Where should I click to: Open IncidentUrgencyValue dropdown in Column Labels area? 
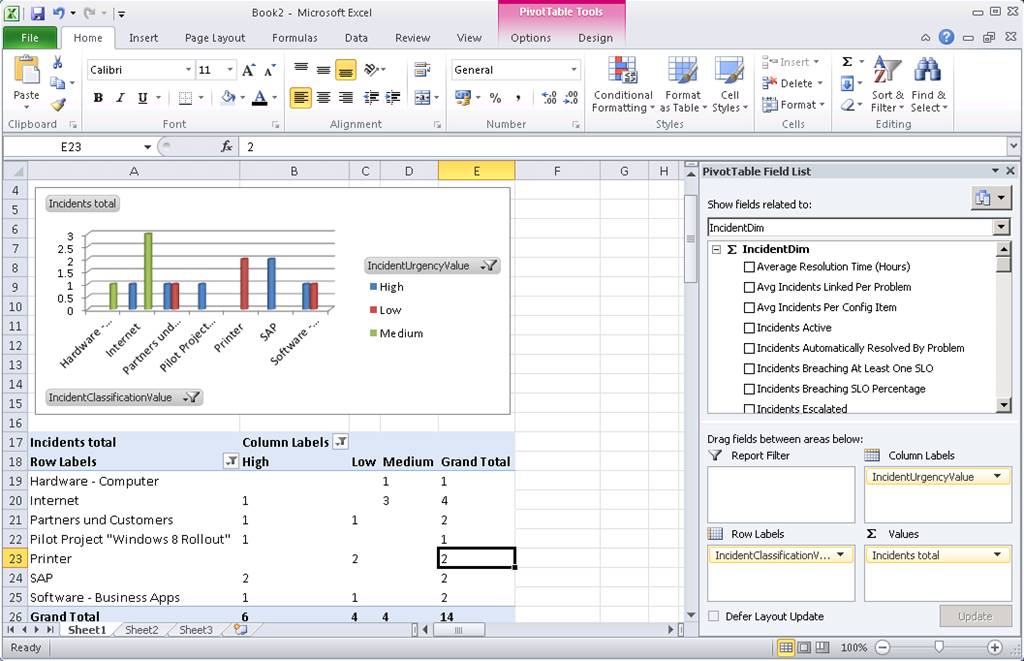click(x=998, y=477)
